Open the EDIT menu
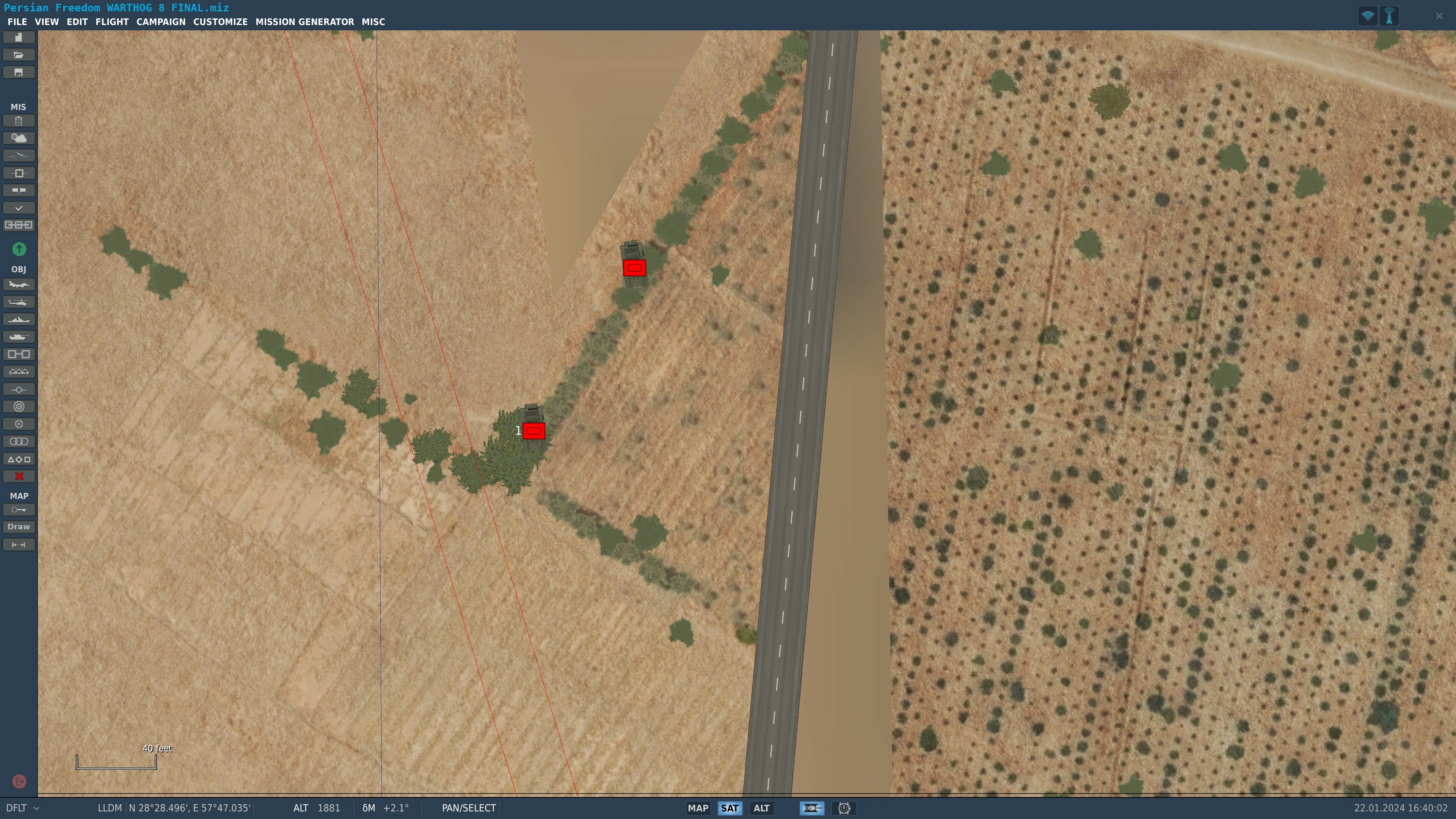The height and width of the screenshot is (819, 1456). 77,22
